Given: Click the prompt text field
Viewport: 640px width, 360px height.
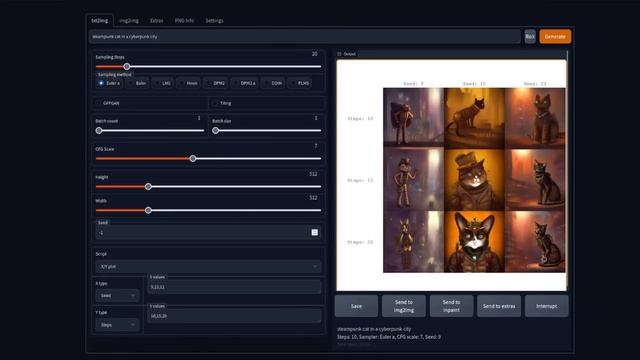Looking at the screenshot, I should pyautogui.click(x=304, y=36).
